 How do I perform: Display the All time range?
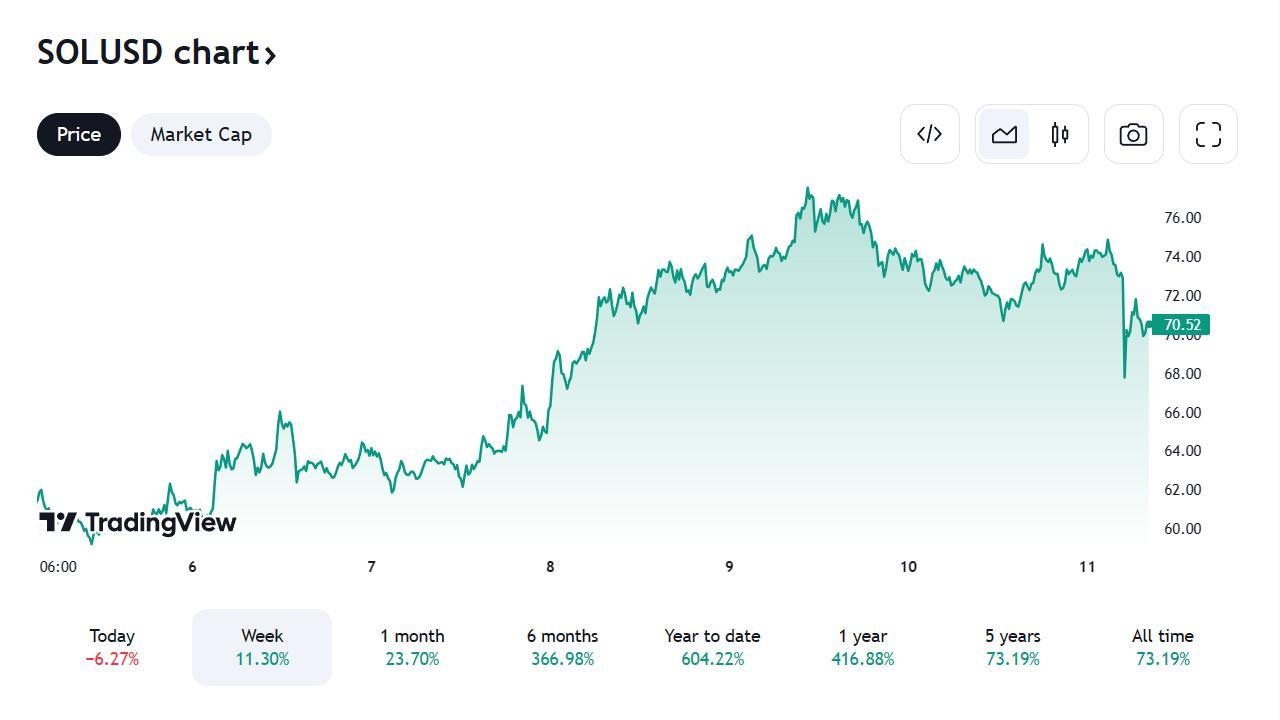pyautogui.click(x=1162, y=647)
